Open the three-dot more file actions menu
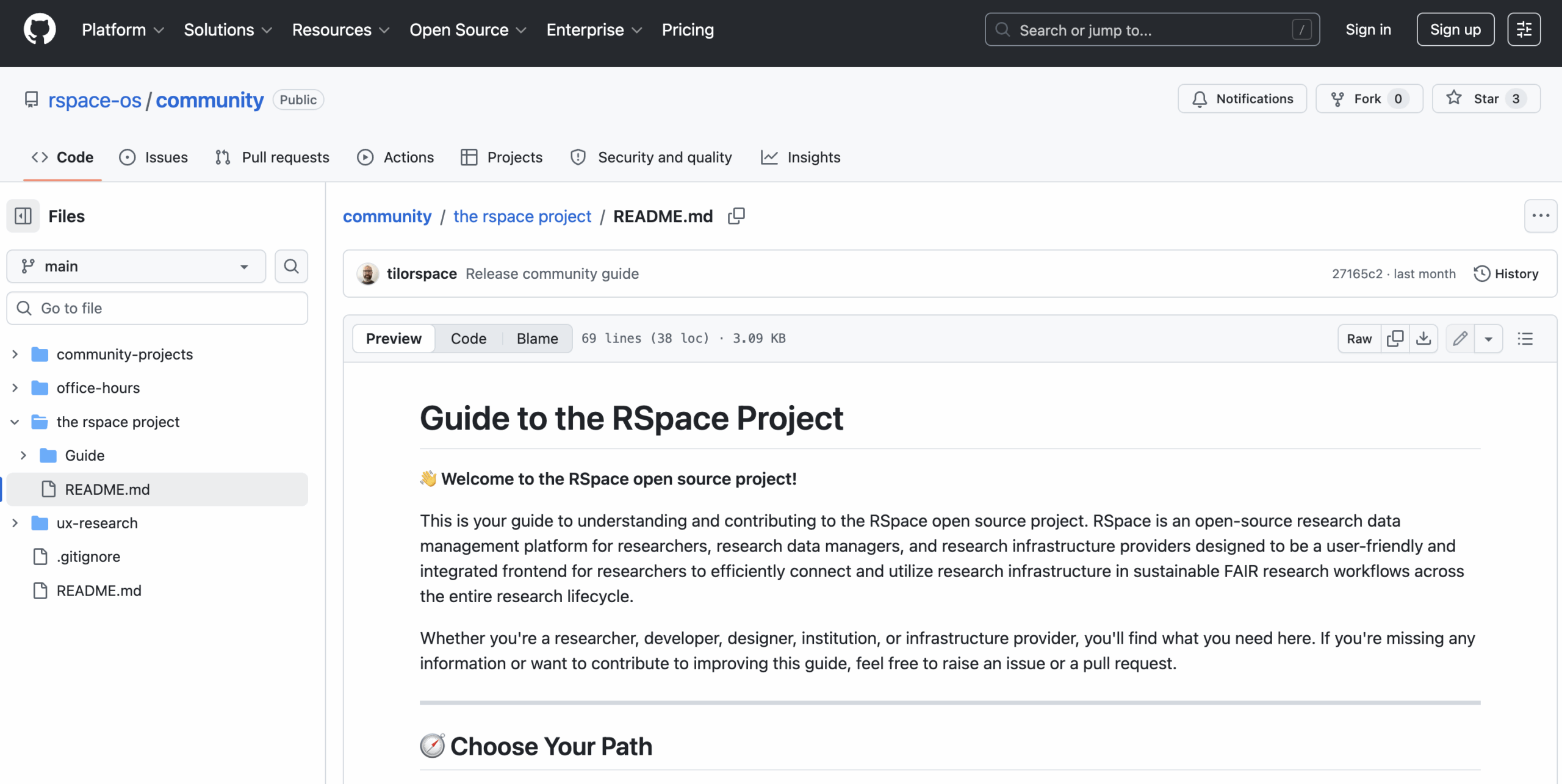This screenshot has width=1562, height=784. click(x=1540, y=215)
